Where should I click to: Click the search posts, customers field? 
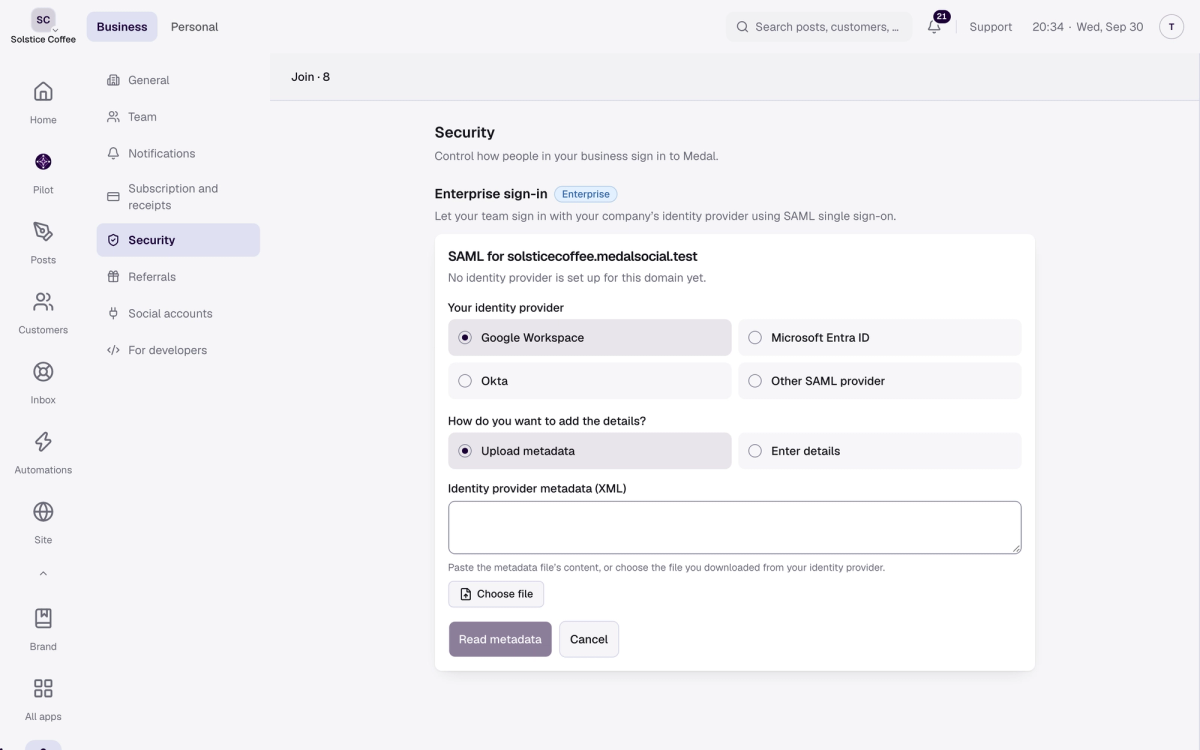point(819,27)
